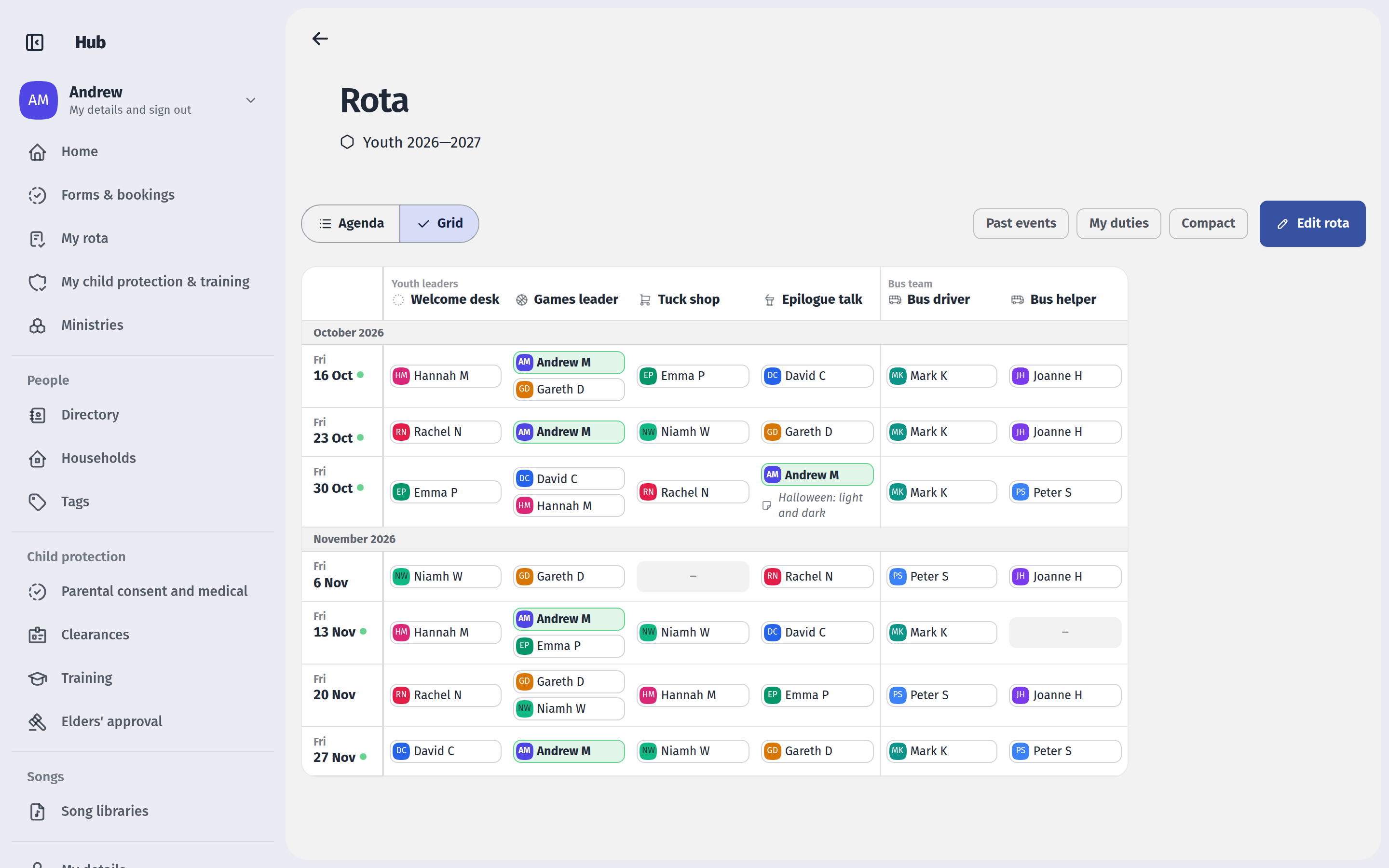Screen dimensions: 1389x868
Task: Click the back arrow icon
Action: (320, 39)
